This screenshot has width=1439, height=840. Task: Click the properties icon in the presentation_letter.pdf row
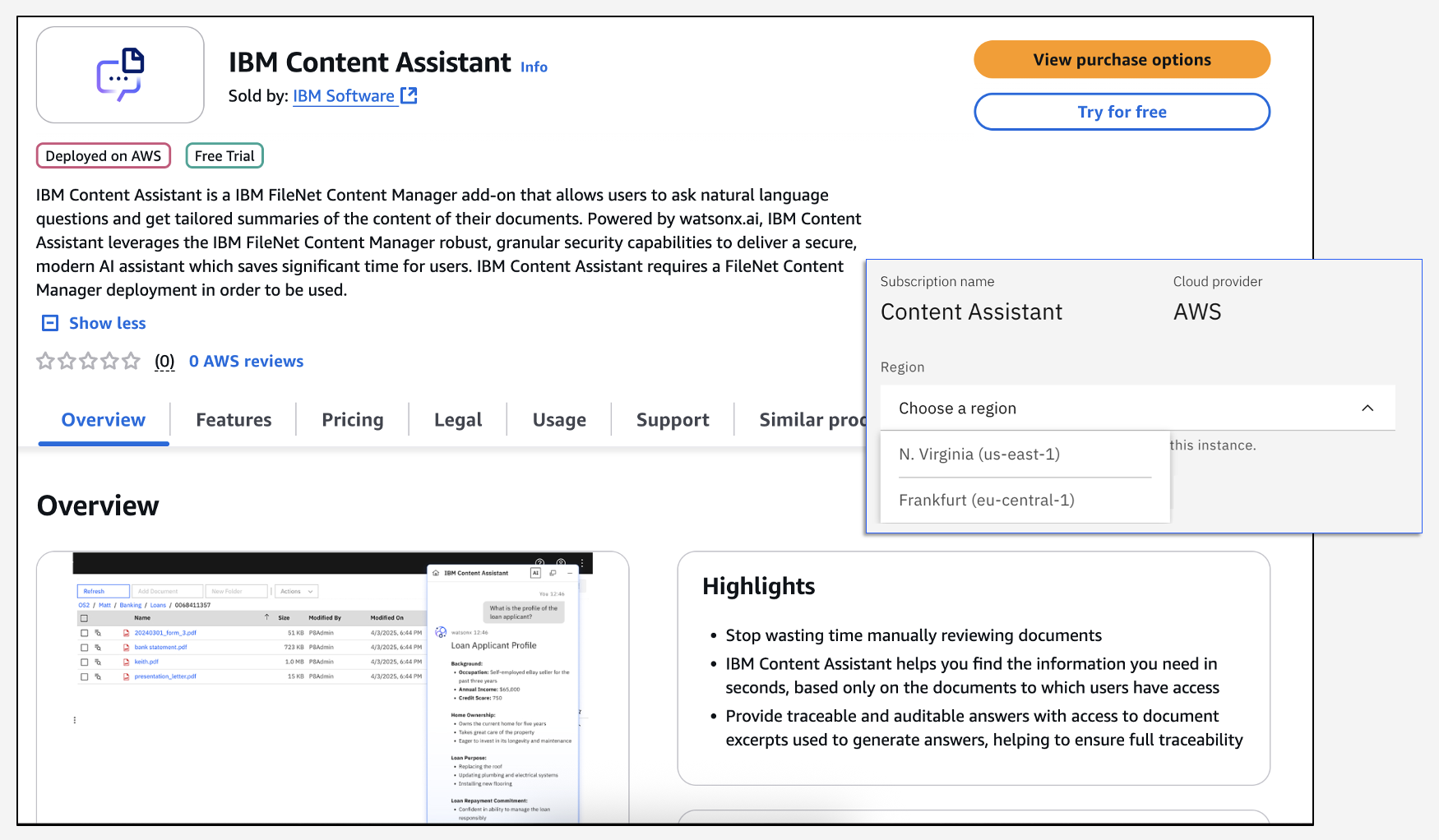click(98, 676)
